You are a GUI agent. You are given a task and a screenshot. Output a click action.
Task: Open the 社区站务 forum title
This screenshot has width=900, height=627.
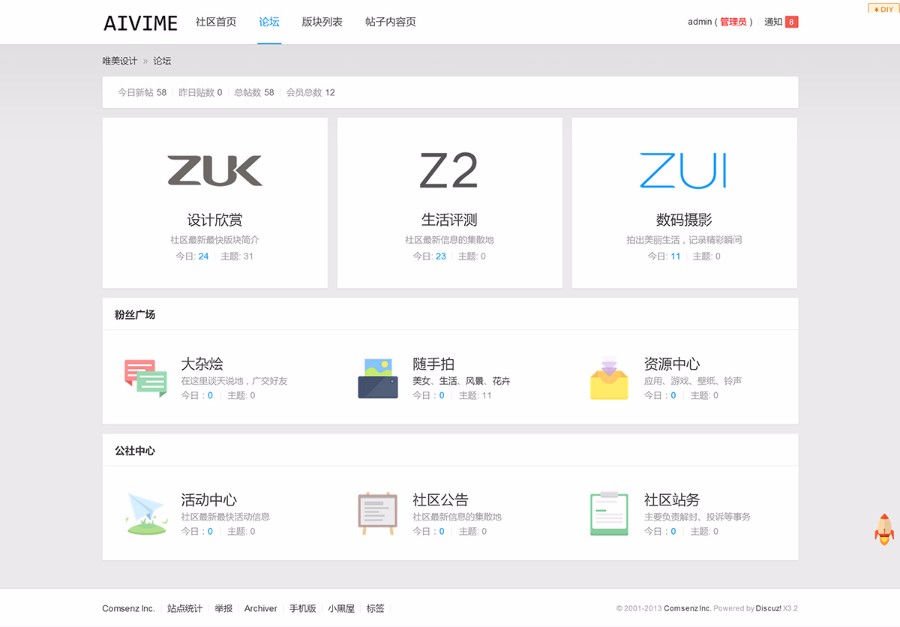point(672,500)
